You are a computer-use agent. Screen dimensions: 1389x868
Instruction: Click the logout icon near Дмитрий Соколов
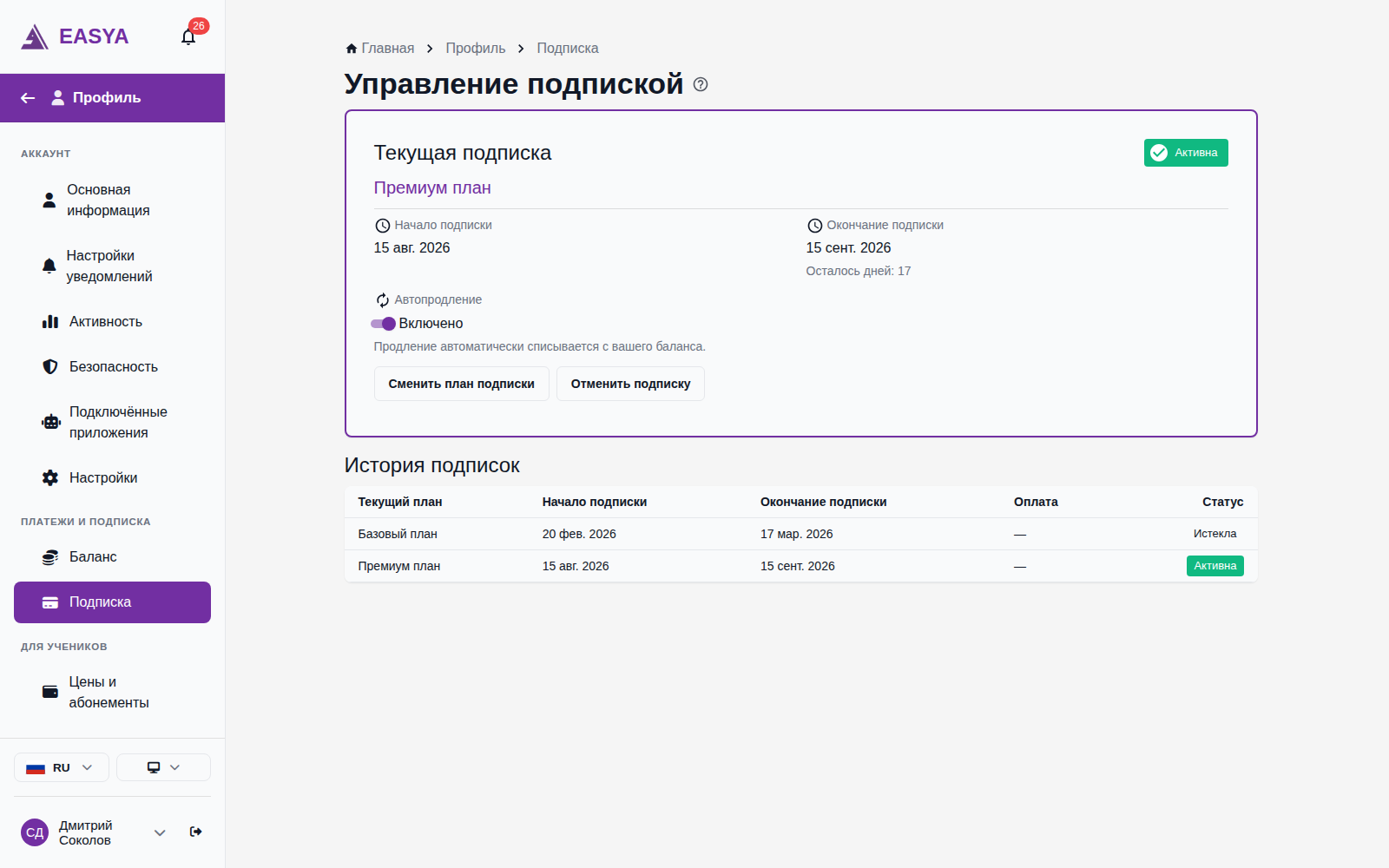point(196,832)
